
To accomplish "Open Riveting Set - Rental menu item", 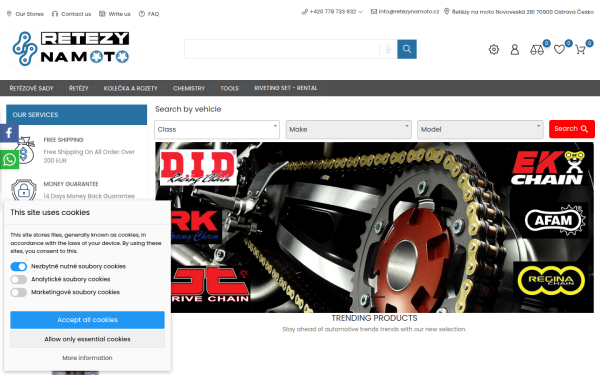I will click(x=285, y=88).
